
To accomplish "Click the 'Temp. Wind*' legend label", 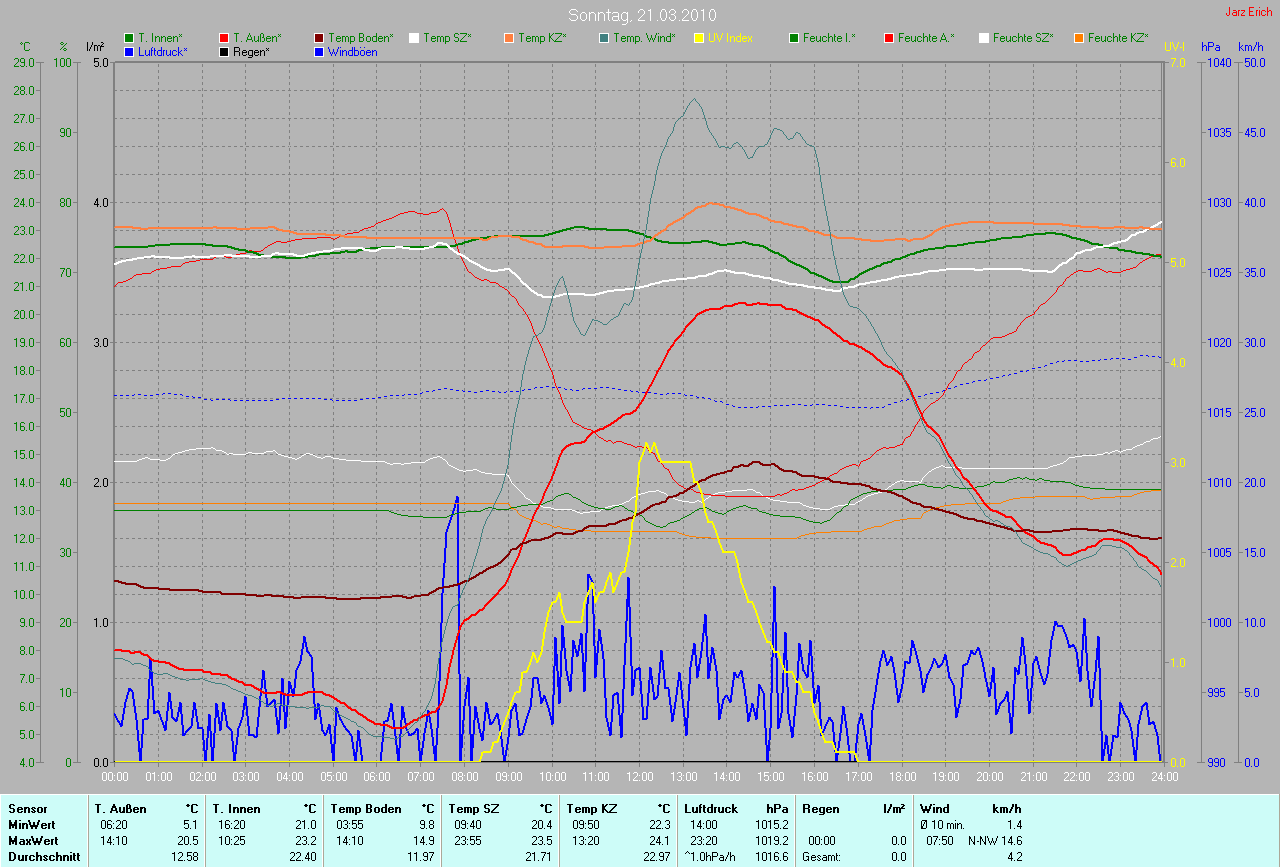I will pos(644,38).
